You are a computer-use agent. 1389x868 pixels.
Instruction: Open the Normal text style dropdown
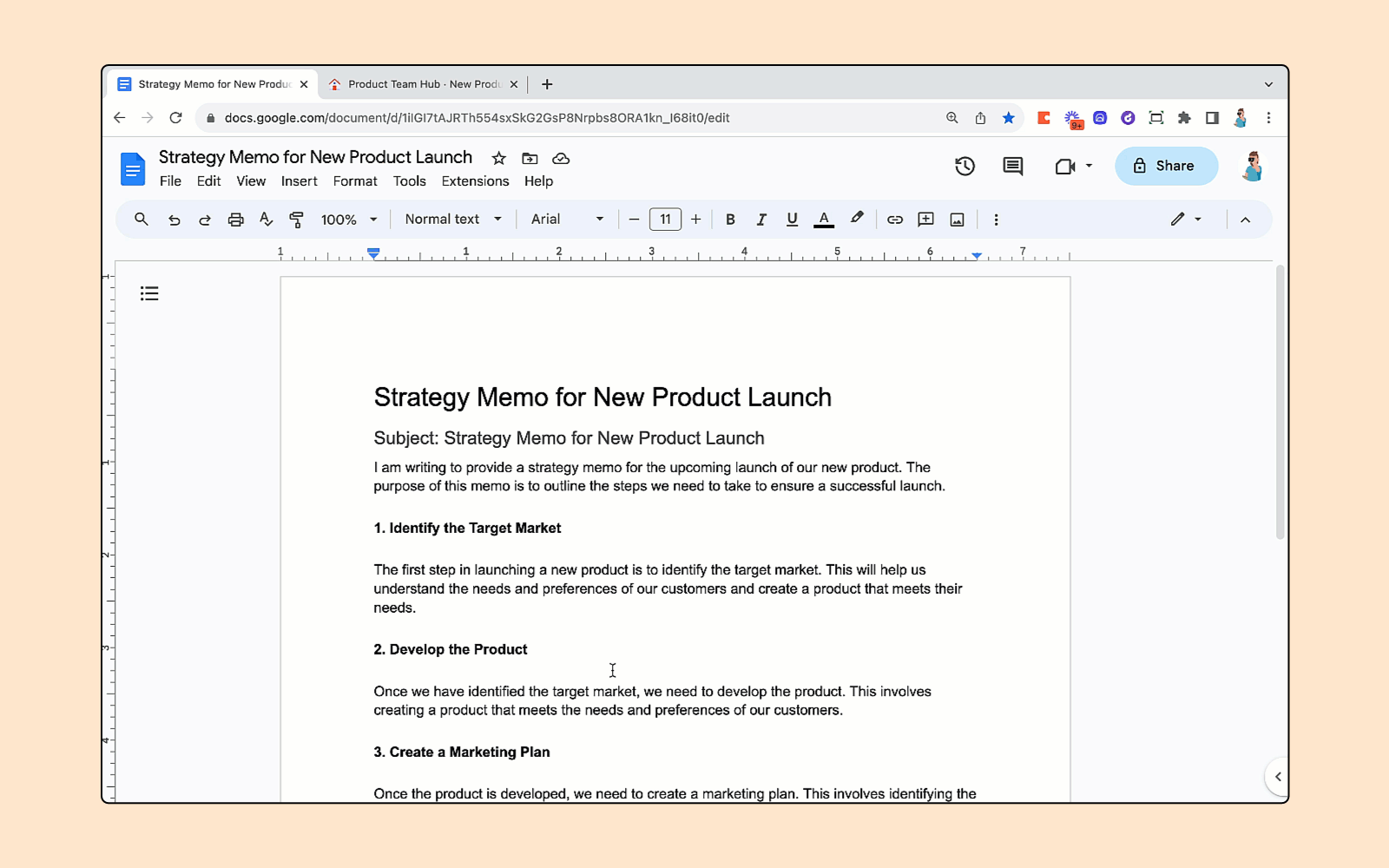pyautogui.click(x=452, y=220)
